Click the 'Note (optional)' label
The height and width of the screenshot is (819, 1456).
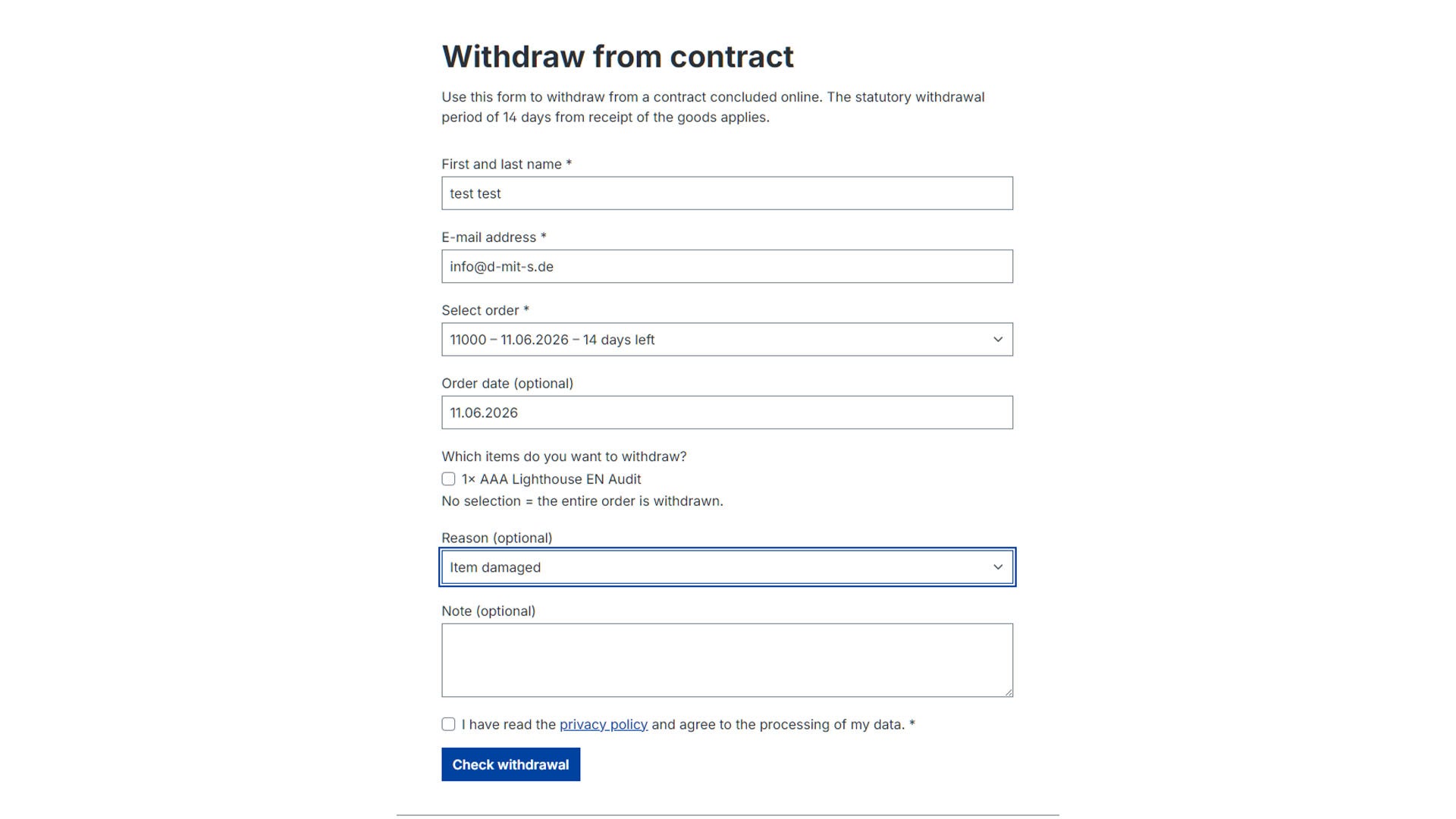point(488,611)
